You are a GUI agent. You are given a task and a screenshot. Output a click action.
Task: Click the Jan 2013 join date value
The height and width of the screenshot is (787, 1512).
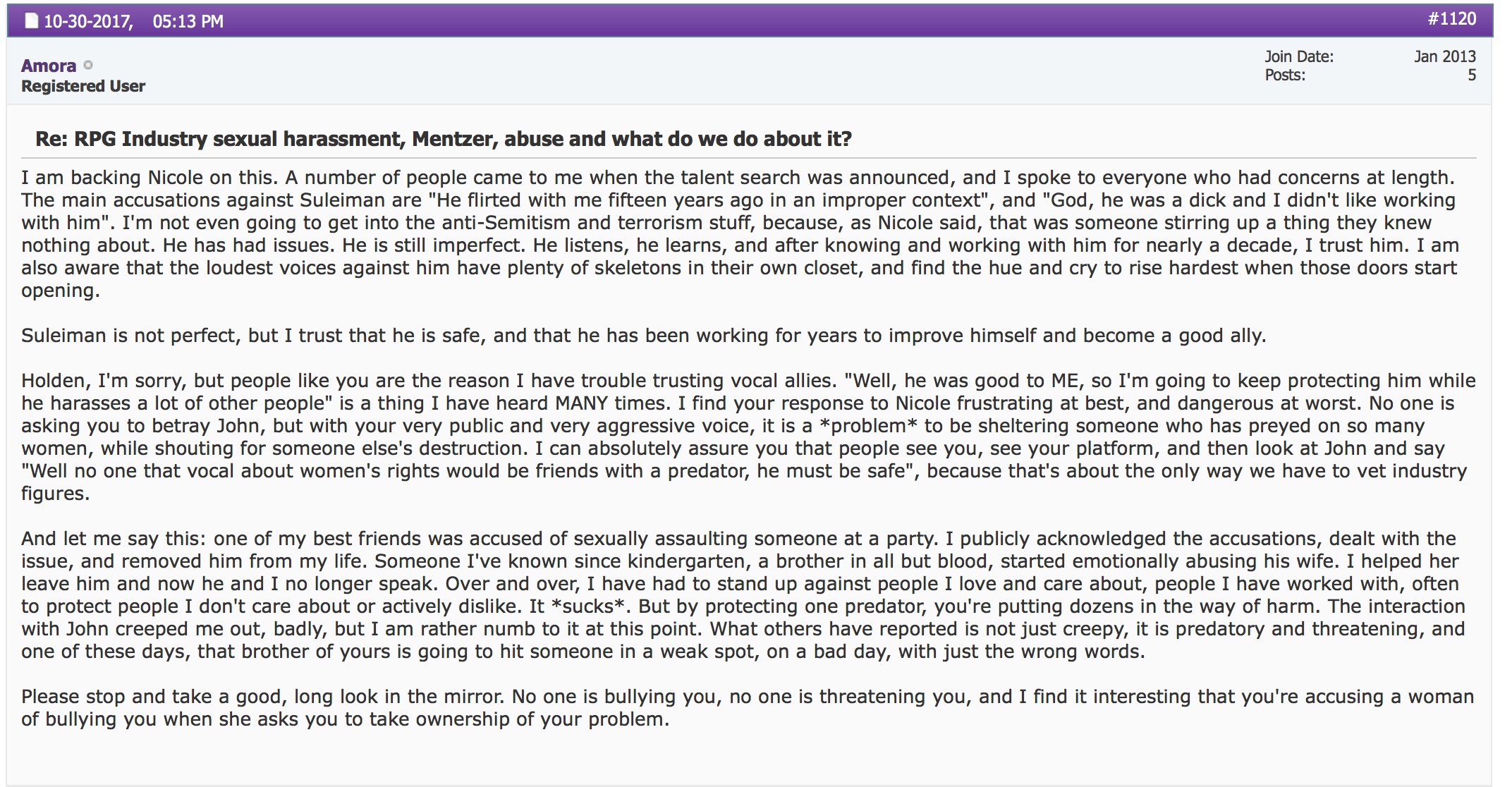(x=1444, y=56)
